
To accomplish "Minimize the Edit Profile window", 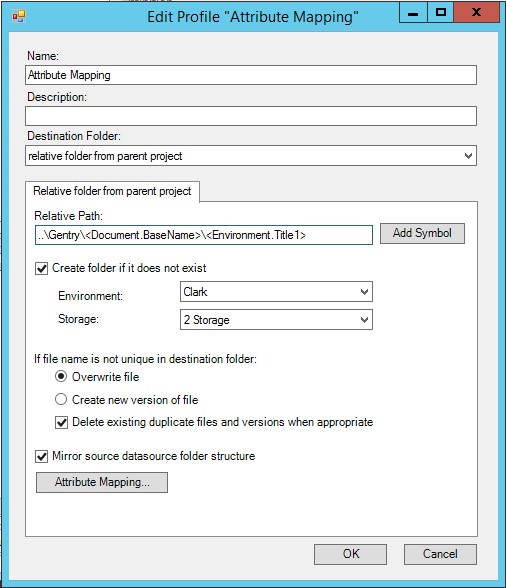I will click(413, 13).
